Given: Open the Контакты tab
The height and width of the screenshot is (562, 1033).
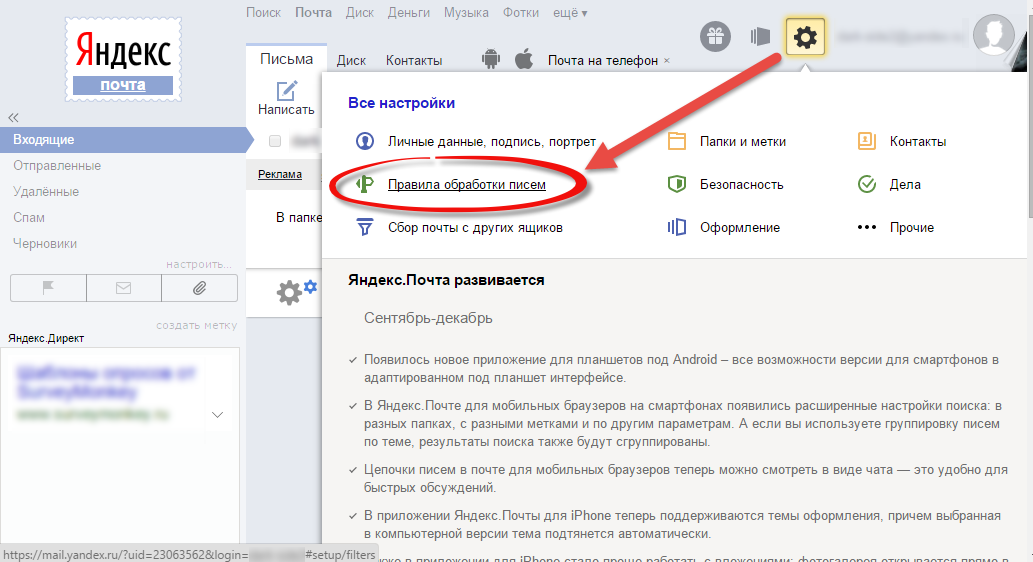Looking at the screenshot, I should pos(414,60).
